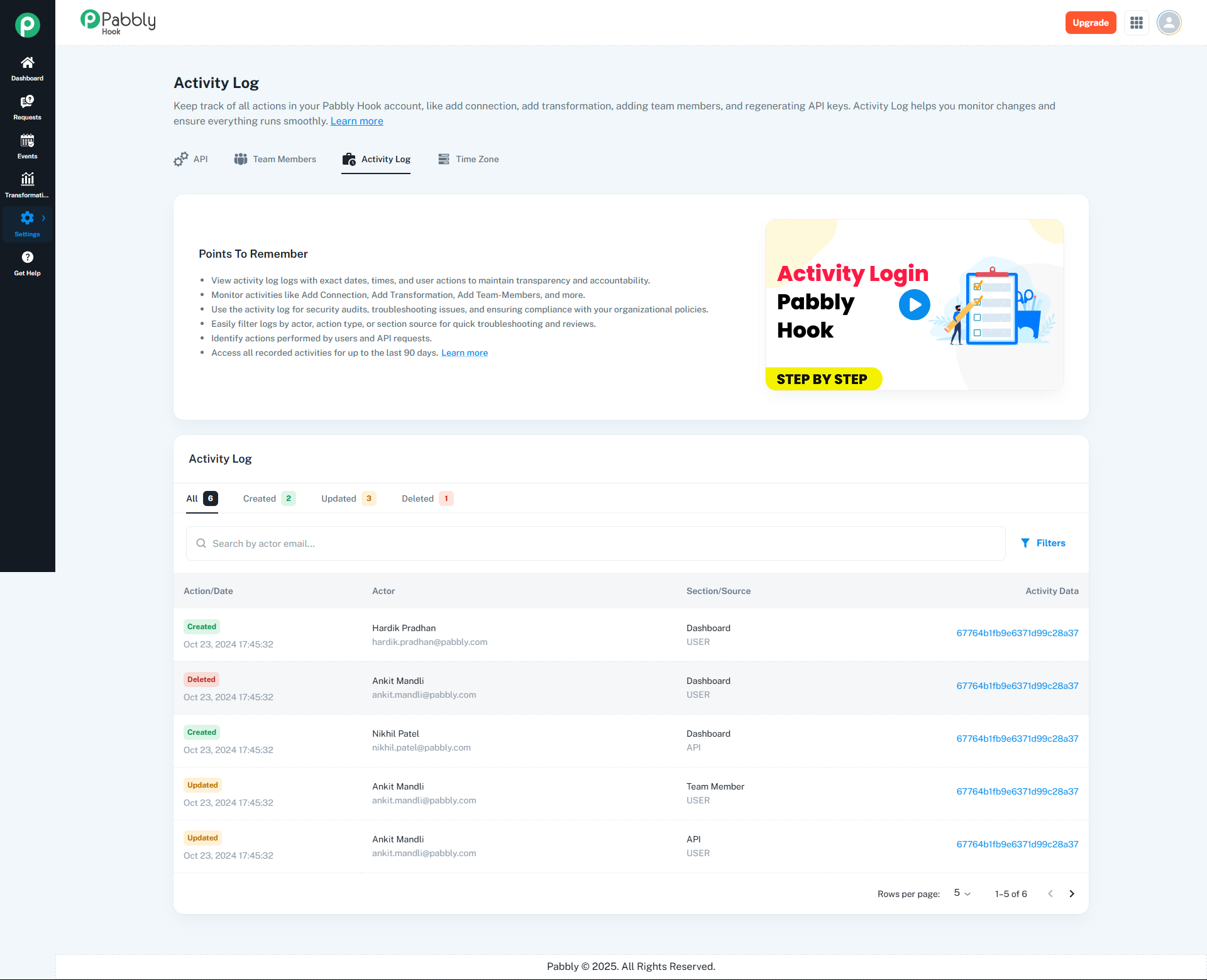Screen dimensions: 1207x980
Task: Click the Activity Data column header
Action: coord(1052,591)
